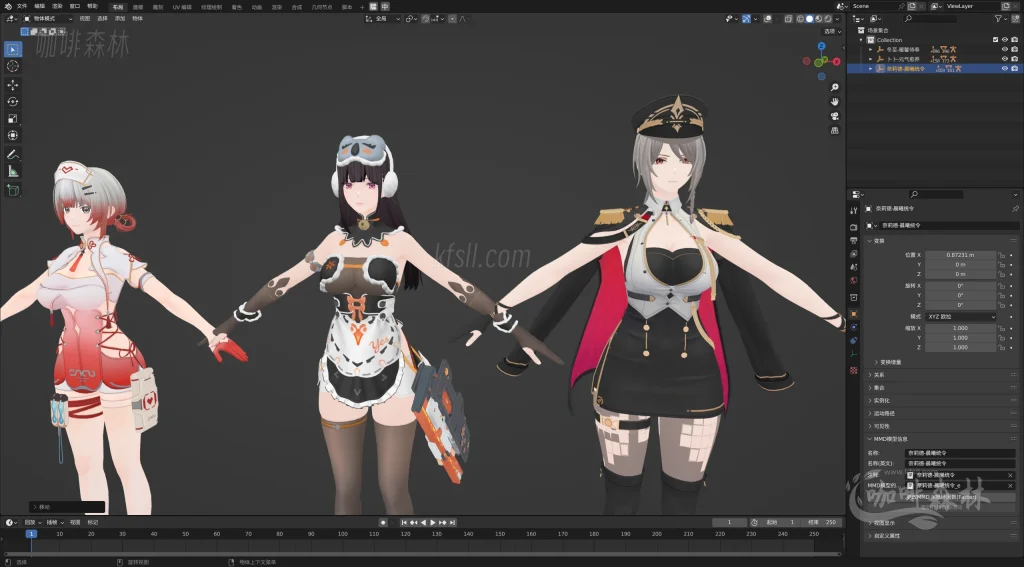
Task: Open the transform orientation global dropdown
Action: pos(383,19)
